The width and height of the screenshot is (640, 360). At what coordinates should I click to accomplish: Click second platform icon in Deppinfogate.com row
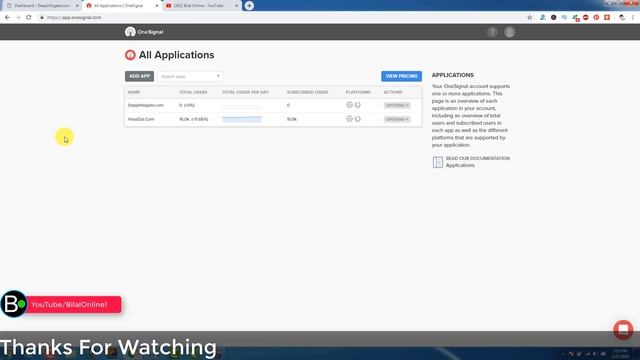pos(358,105)
